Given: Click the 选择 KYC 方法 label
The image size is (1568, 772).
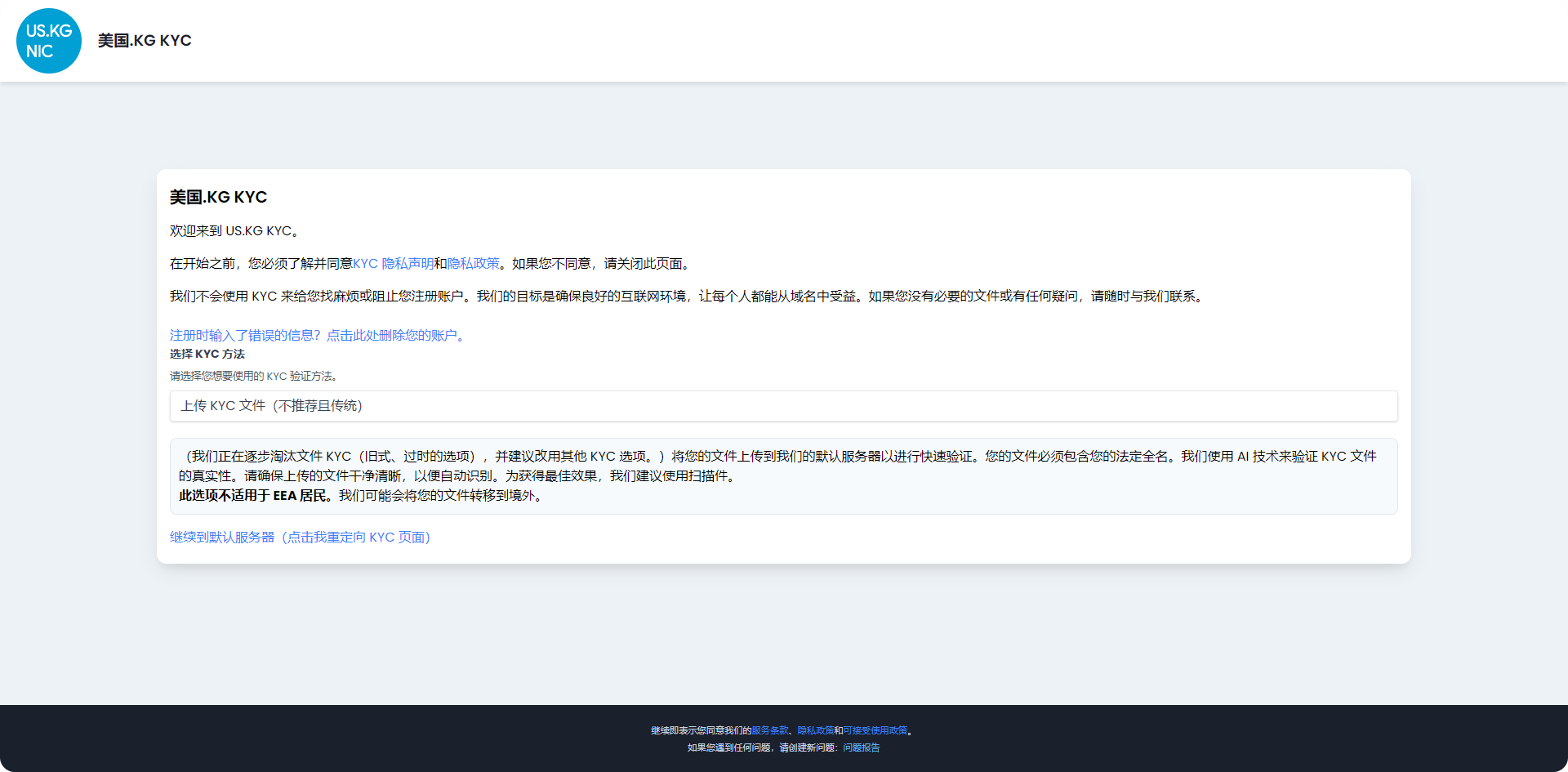Looking at the screenshot, I should 207,354.
